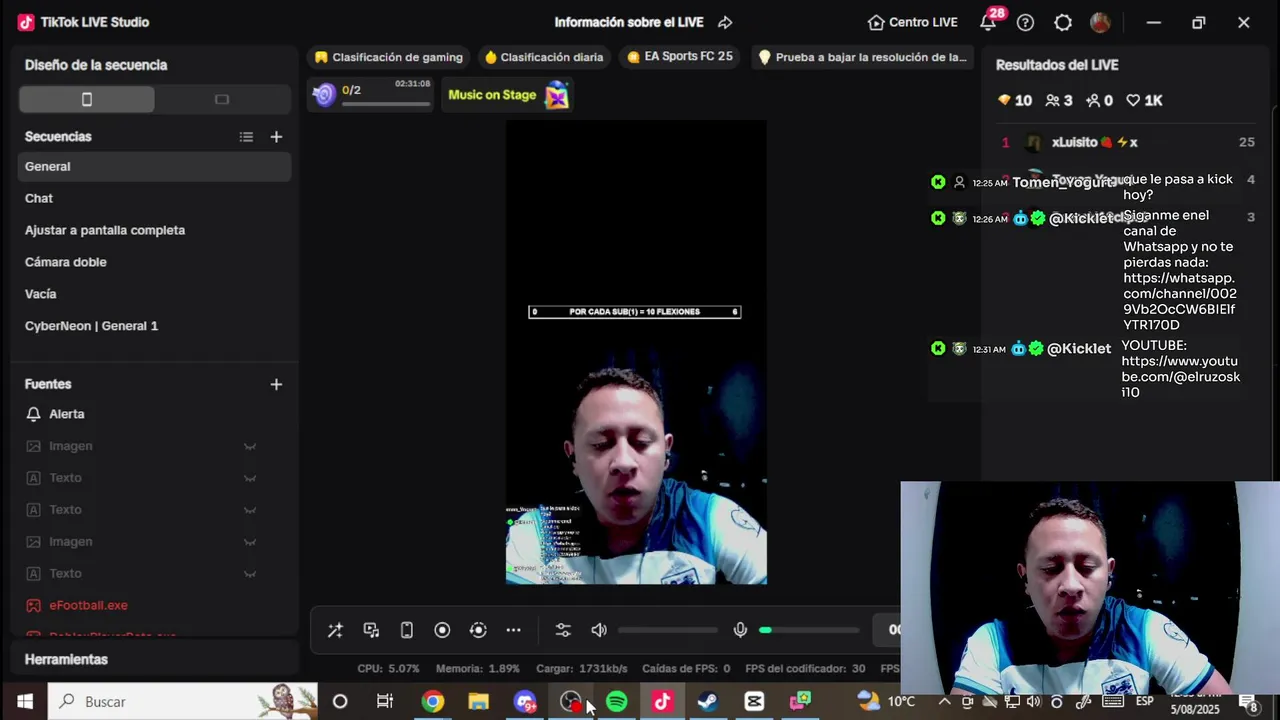The width and height of the screenshot is (1280, 720).
Task: Add a new source with Fuentes plus
Action: click(x=276, y=384)
